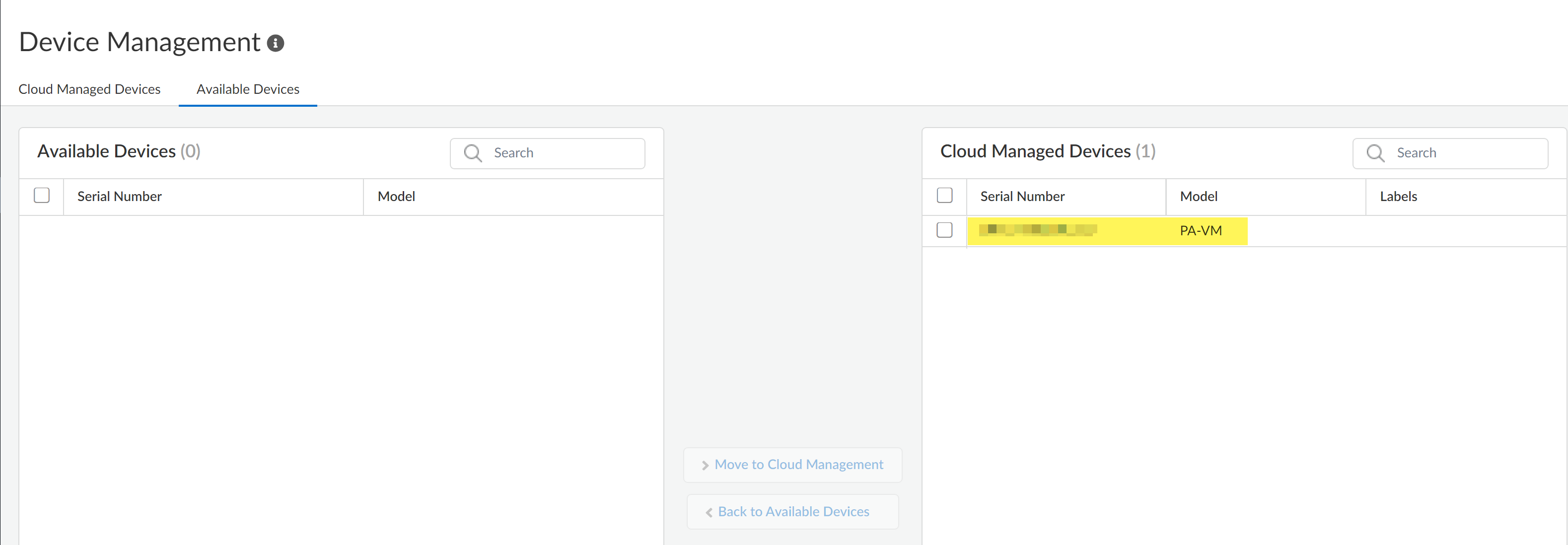1568x545 pixels.
Task: Switch to the Cloud Managed Devices tab
Action: tap(89, 89)
